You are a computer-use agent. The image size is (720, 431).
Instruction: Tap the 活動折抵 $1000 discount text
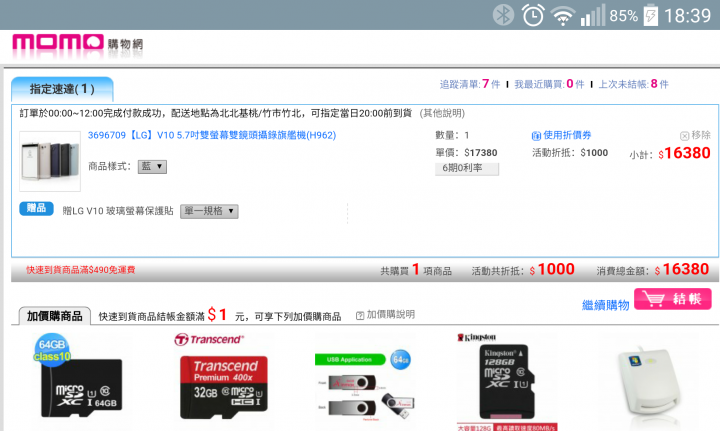click(x=570, y=153)
